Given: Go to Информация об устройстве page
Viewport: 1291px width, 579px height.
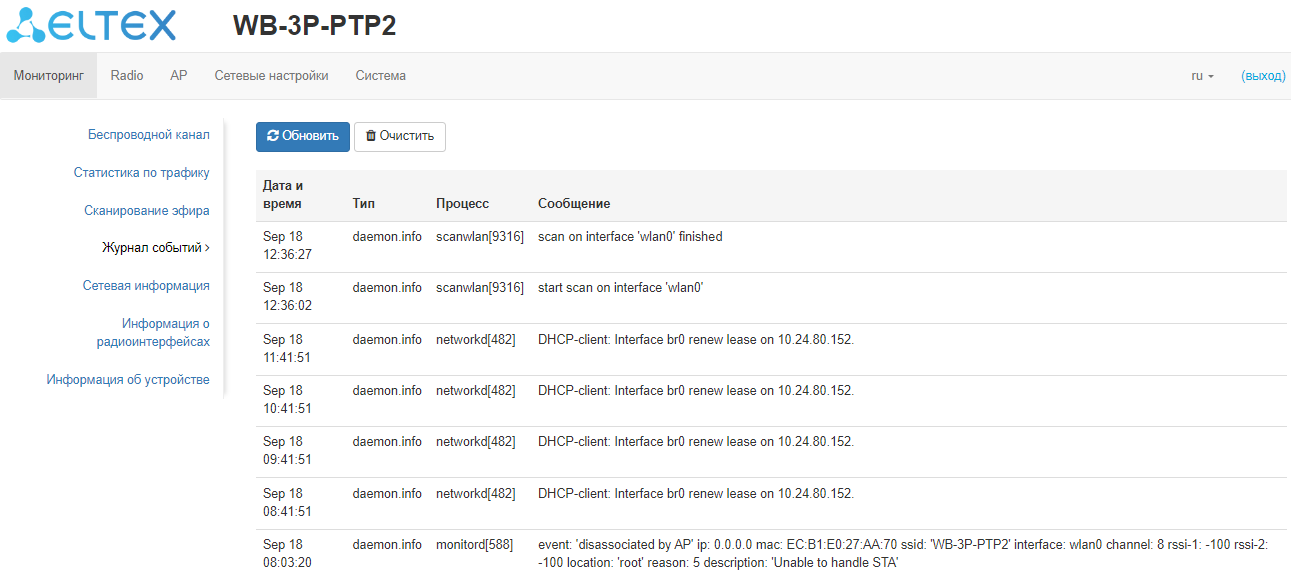Looking at the screenshot, I should click(128, 380).
